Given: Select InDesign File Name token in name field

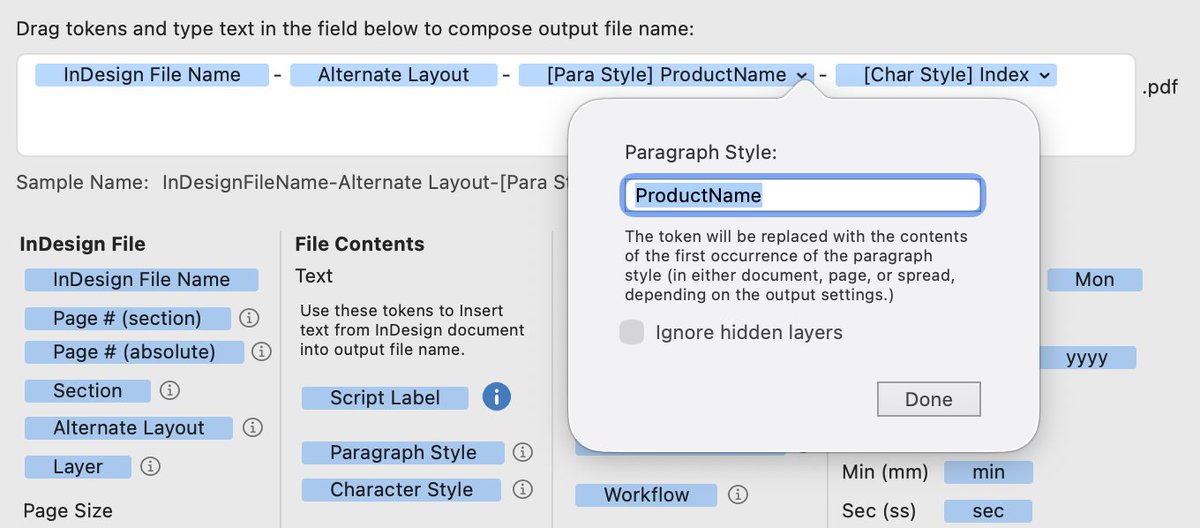Looking at the screenshot, I should (152, 75).
